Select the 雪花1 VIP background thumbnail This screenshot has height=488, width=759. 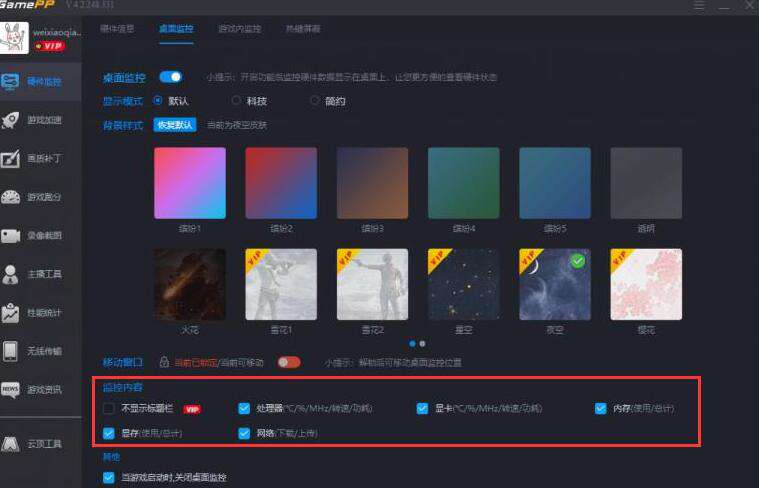[x=281, y=285]
